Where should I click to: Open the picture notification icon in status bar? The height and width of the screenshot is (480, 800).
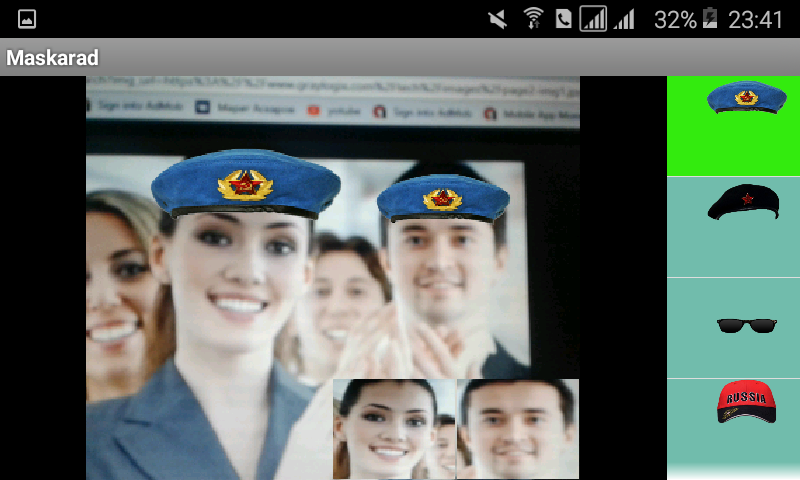[27, 19]
